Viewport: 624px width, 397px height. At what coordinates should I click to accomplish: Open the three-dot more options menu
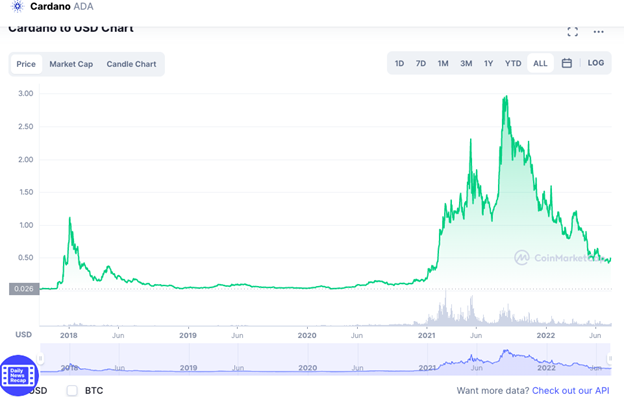(598, 32)
